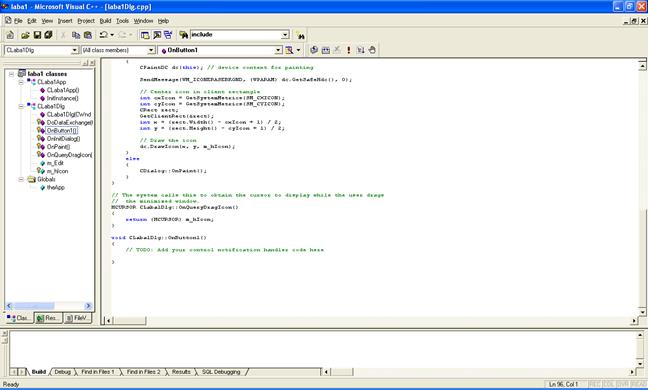
Task: Click the Stop Build icon
Action: (x=337, y=50)
